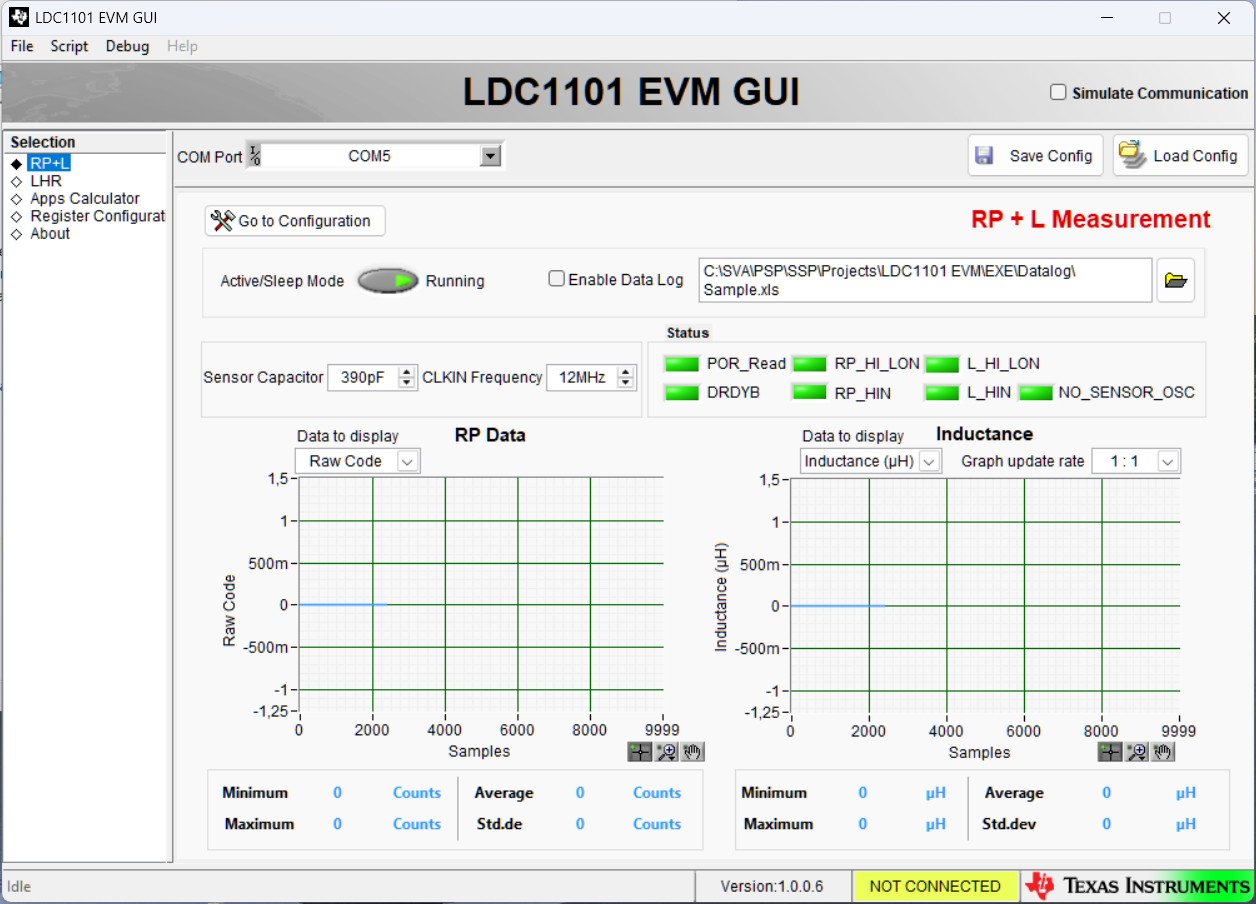Decrease the Sensor Capacitor value
The image size is (1256, 904).
pyautogui.click(x=406, y=383)
